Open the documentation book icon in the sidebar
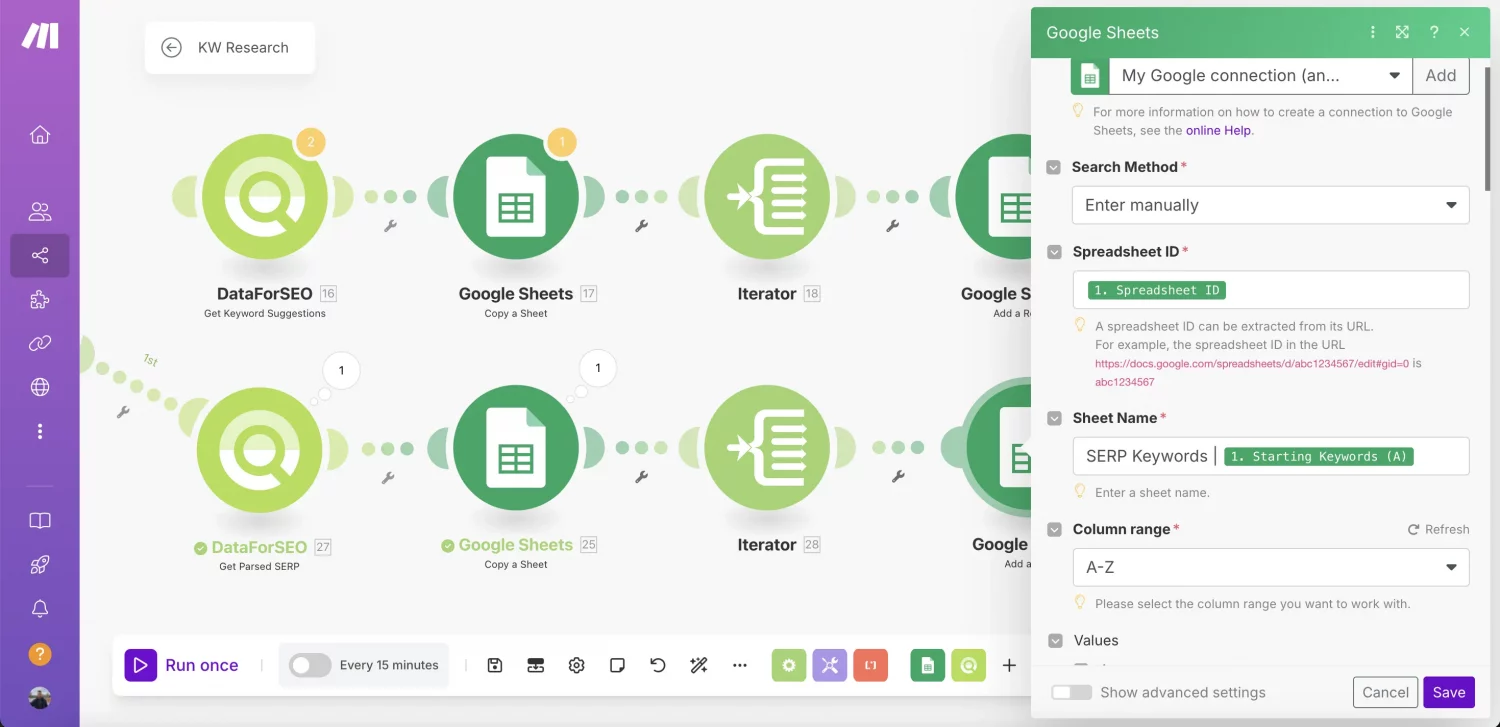The height and width of the screenshot is (727, 1500). [40, 521]
